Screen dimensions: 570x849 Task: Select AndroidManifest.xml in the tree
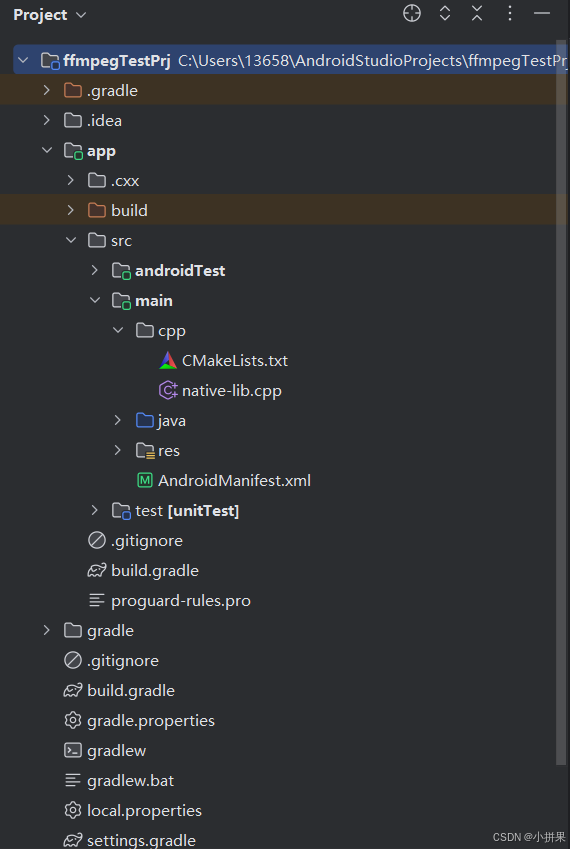click(x=234, y=480)
